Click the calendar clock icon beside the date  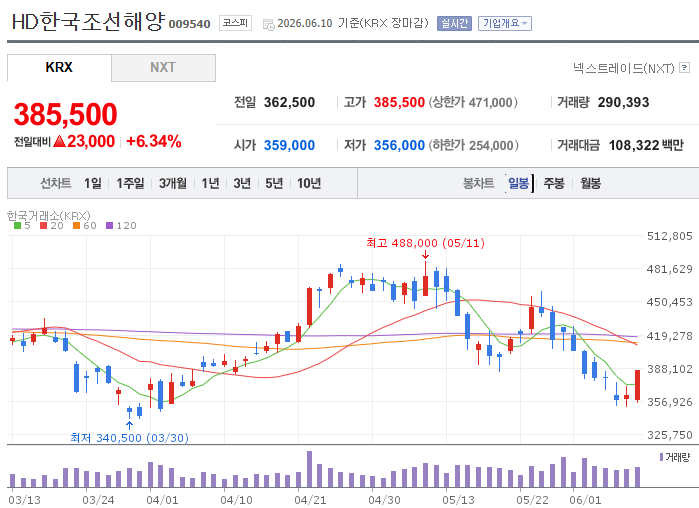(269, 25)
